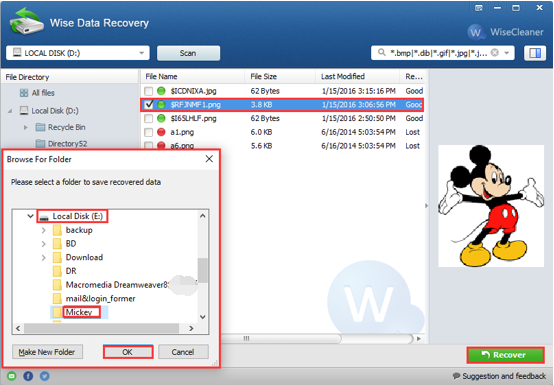This screenshot has height=385, width=554.
Task: Collapse Local Disk (D:) tree node
Action: pos(10,111)
